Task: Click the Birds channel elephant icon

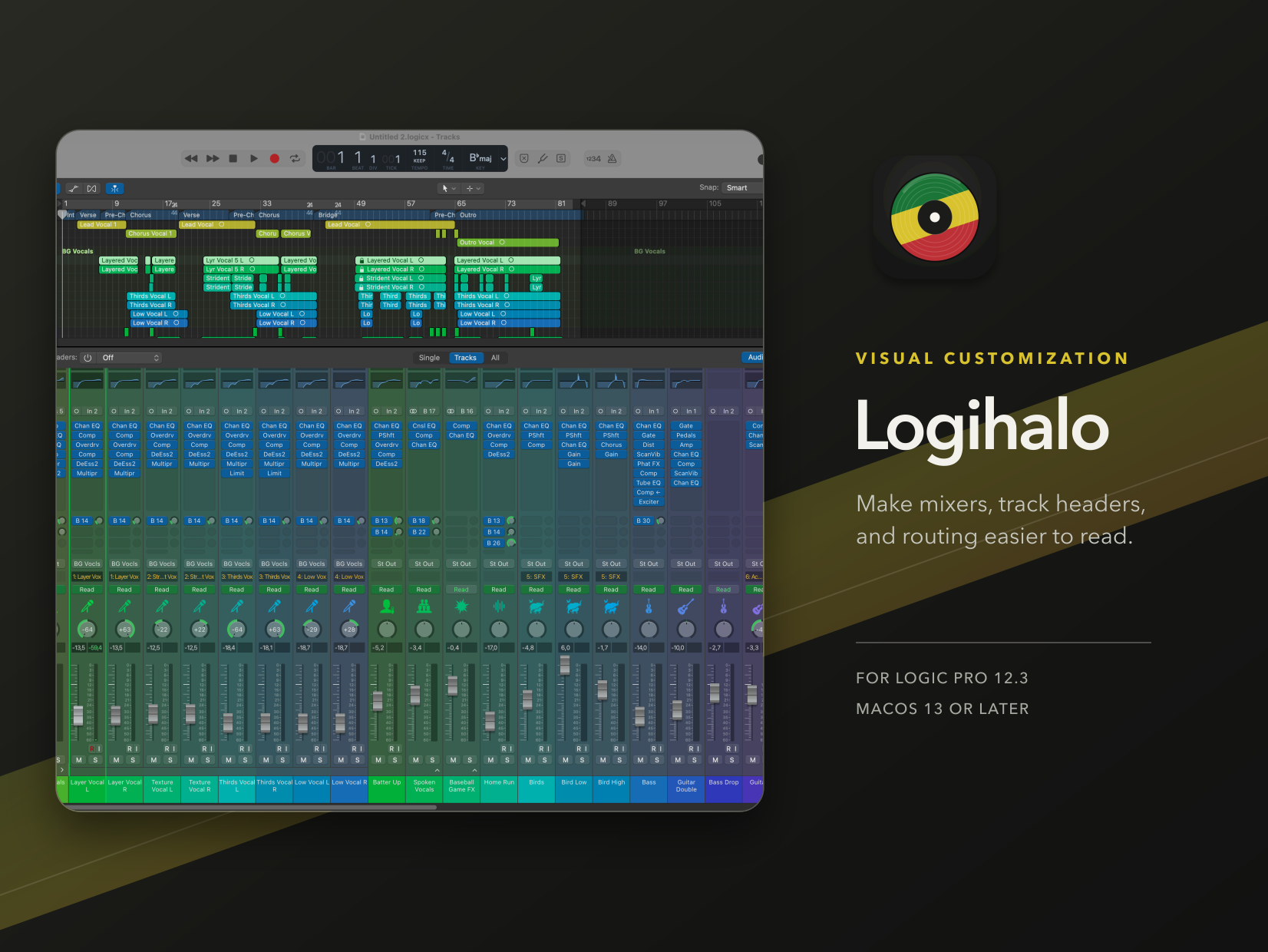Action: coord(537,607)
